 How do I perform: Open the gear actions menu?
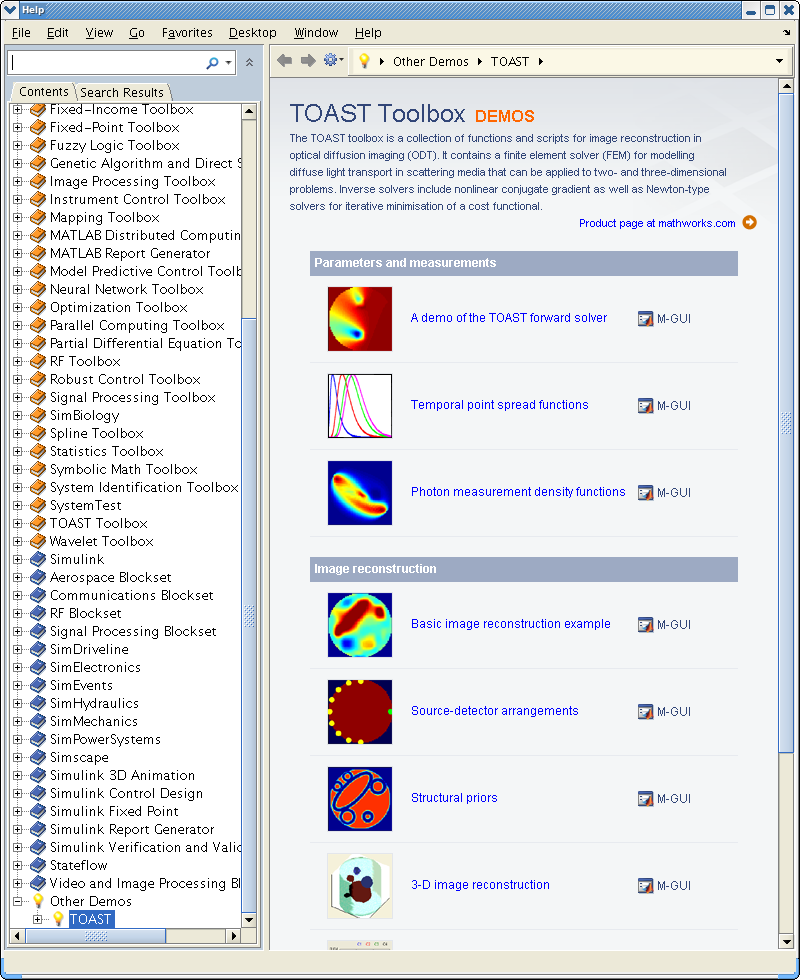(x=331, y=60)
